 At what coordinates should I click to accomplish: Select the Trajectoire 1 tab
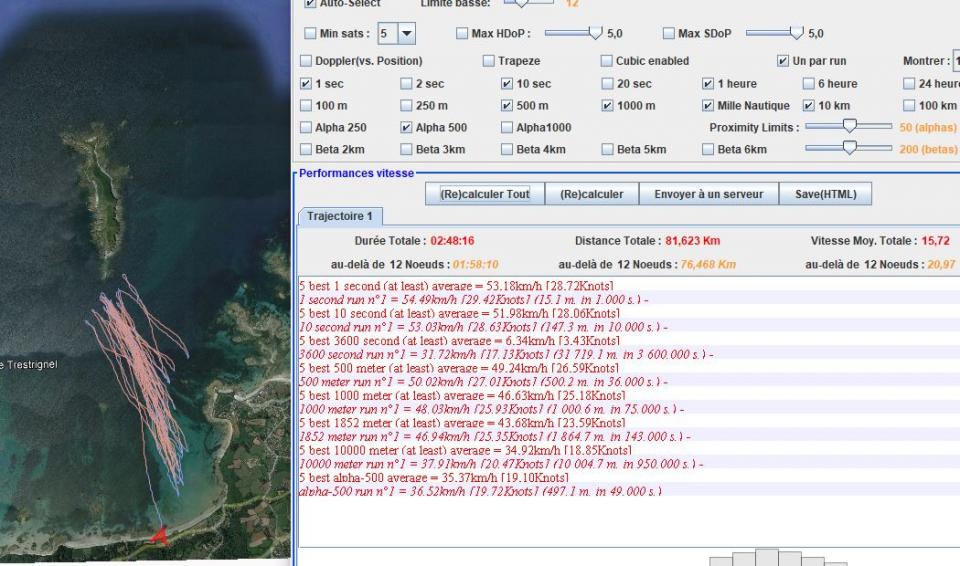click(340, 216)
